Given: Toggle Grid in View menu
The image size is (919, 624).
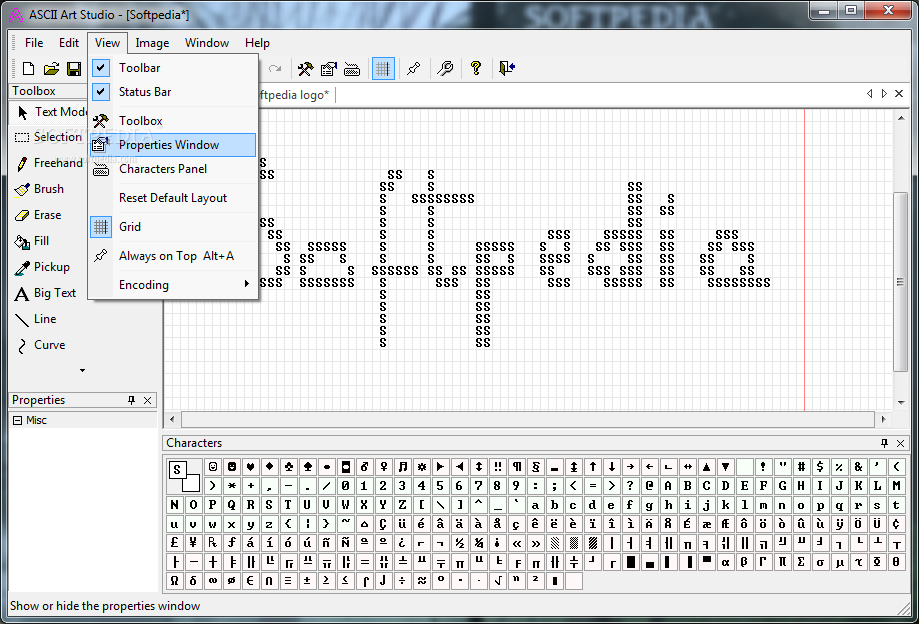Looking at the screenshot, I should click(173, 227).
